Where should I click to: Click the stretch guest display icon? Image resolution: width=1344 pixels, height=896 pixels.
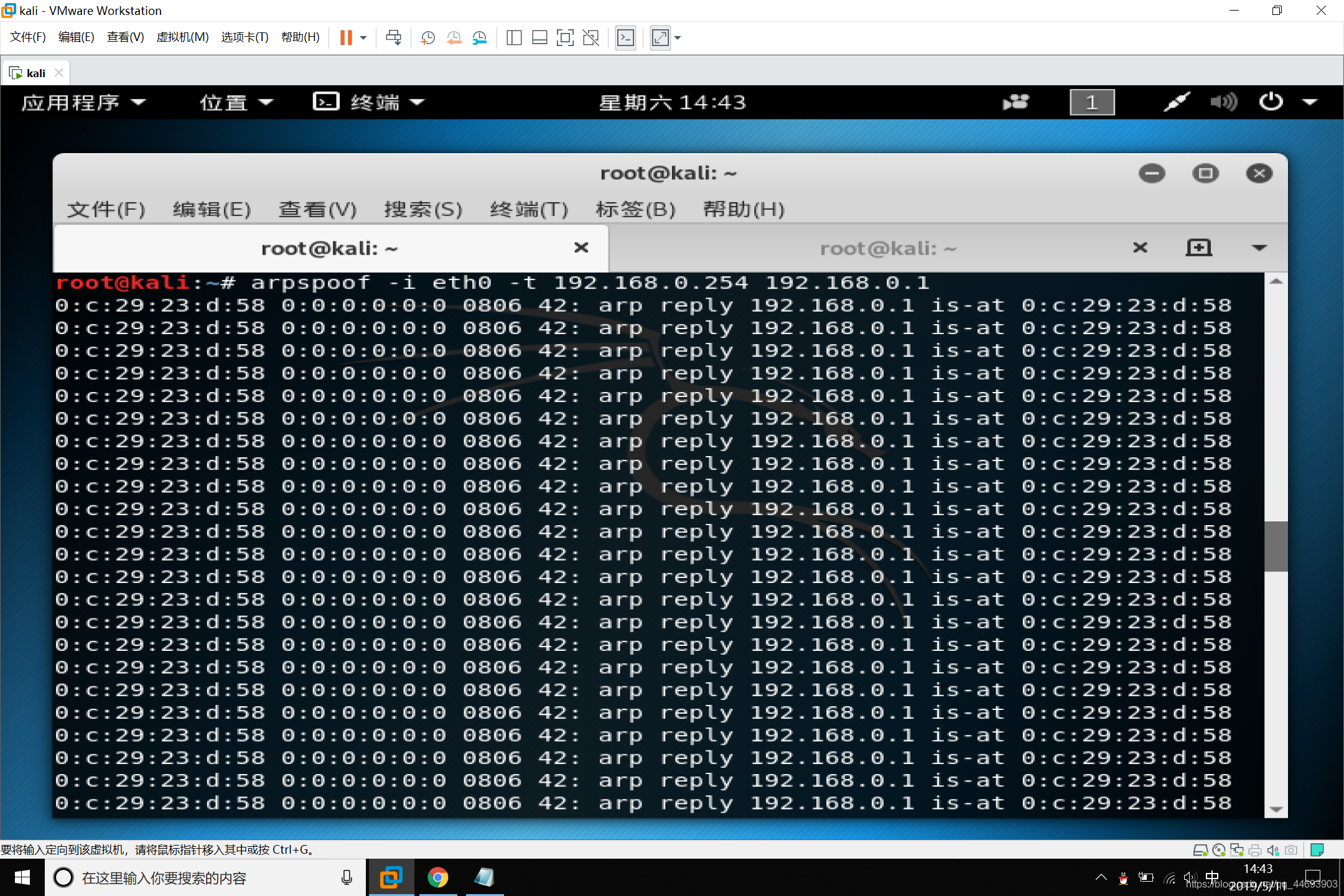660,38
